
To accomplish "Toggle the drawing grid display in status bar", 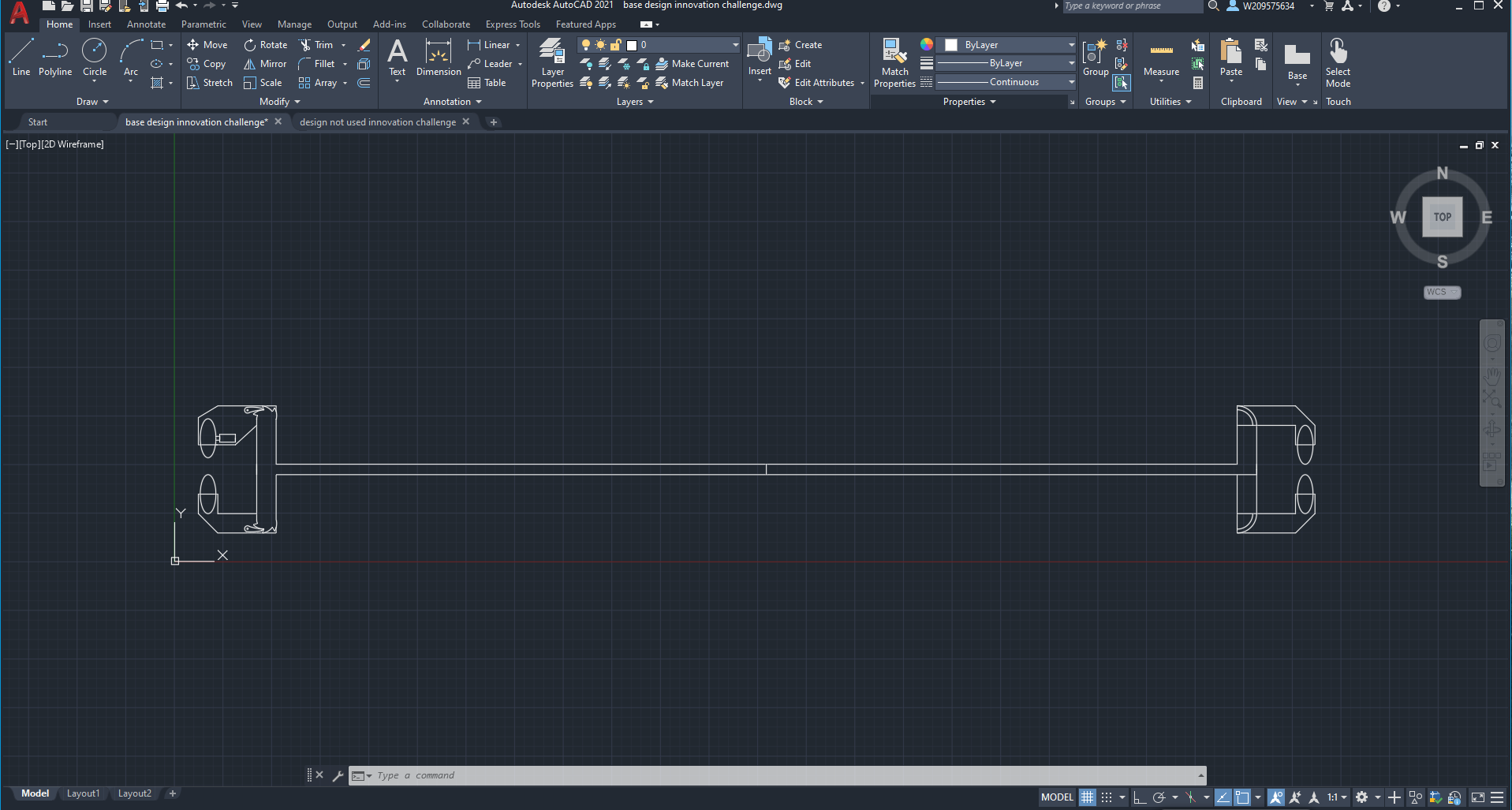I will [x=1088, y=797].
